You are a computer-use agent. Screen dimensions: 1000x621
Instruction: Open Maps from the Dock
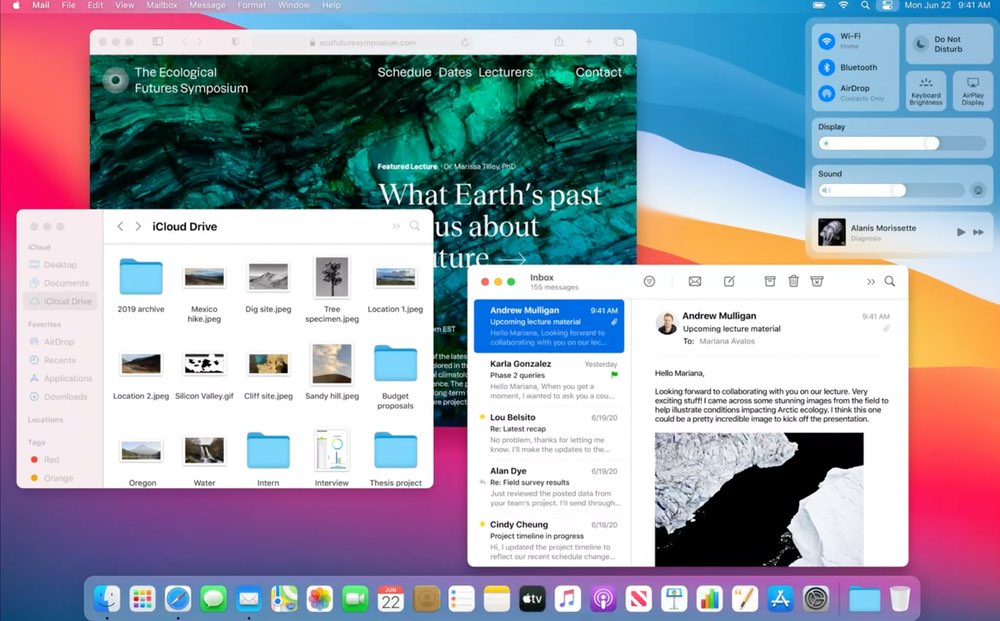284,599
